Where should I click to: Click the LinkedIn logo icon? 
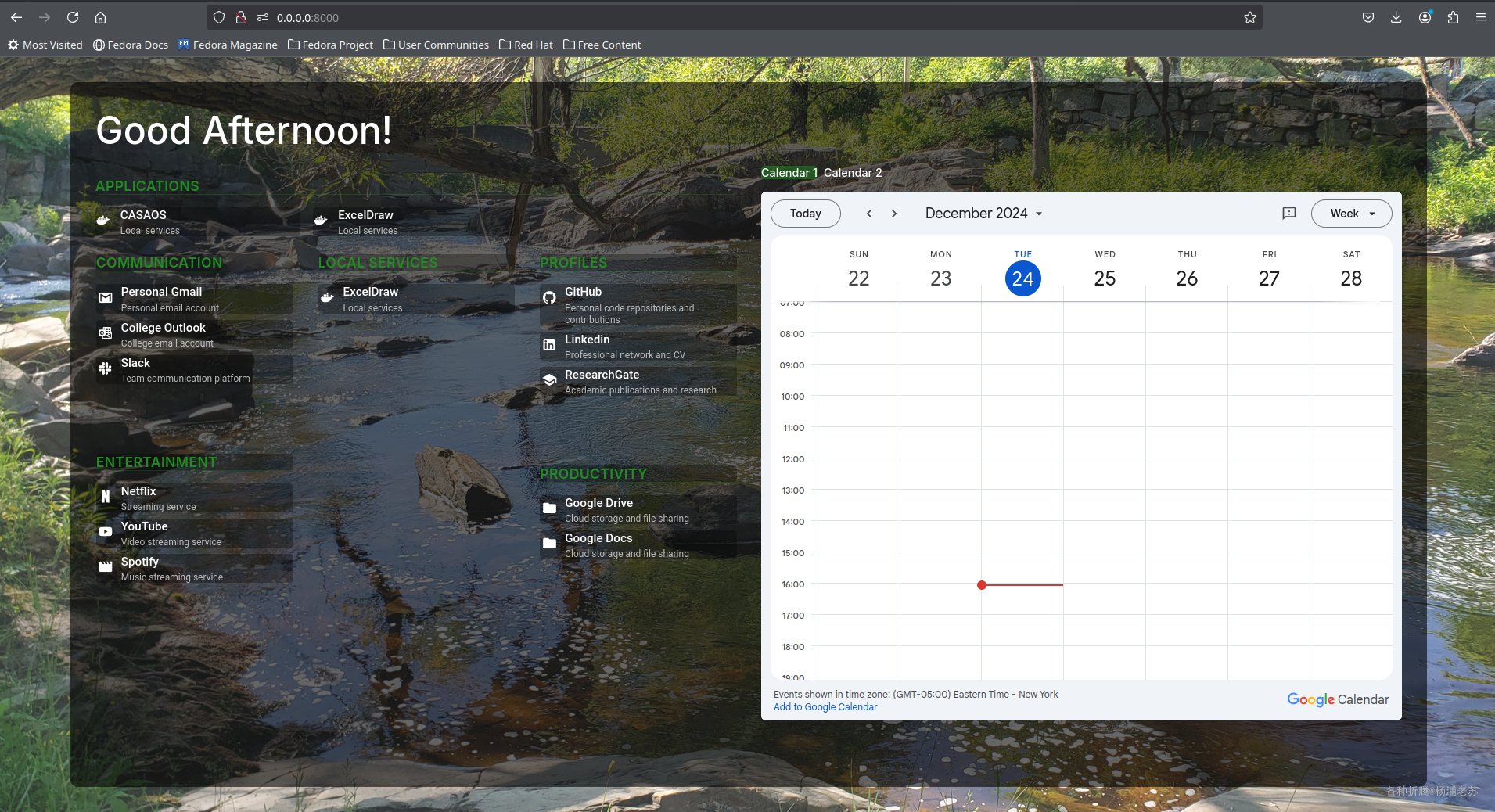tap(549, 345)
